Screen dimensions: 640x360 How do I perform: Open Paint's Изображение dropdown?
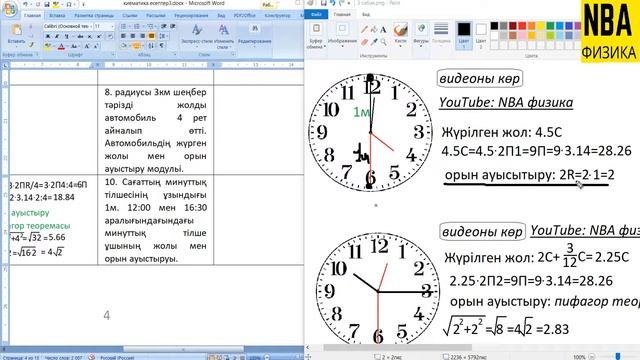pyautogui.click(x=342, y=36)
